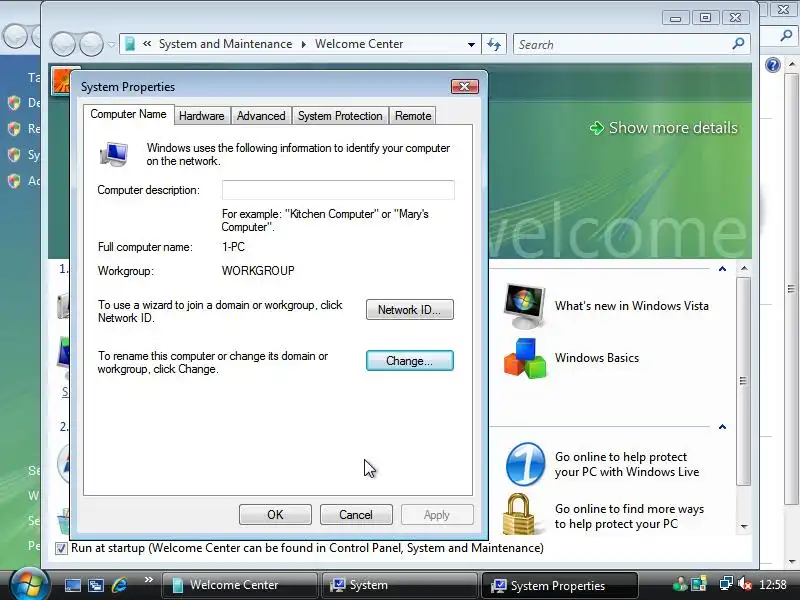Expand quick launch overflow chevron

pos(148,580)
